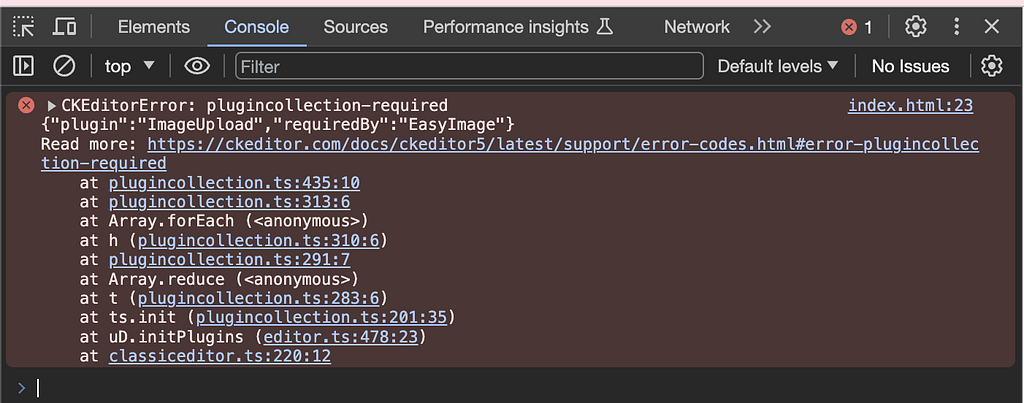1024x403 pixels.
Task: Toggle the device toolbar icon
Action: 64,27
